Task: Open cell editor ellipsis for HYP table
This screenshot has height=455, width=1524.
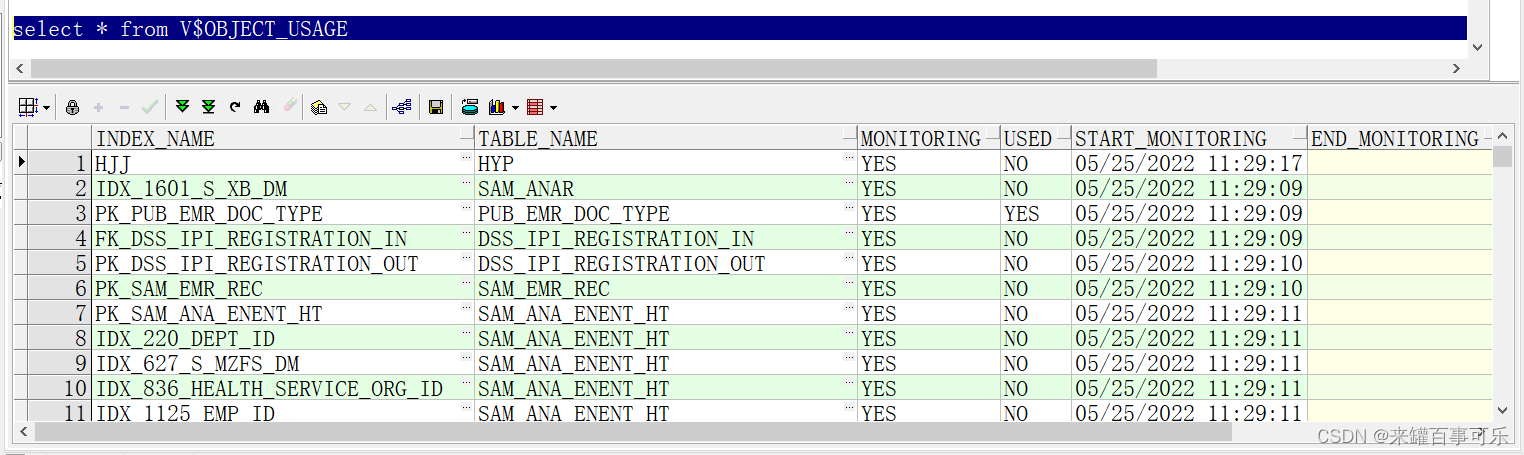Action: tap(850, 159)
